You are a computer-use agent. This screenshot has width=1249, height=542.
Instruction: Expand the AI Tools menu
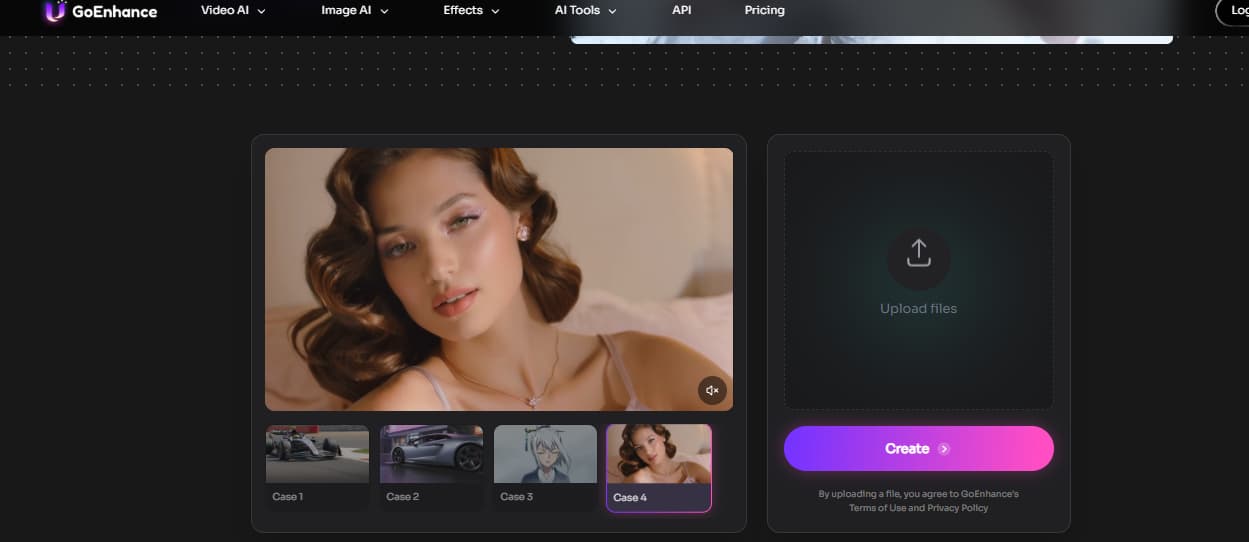(585, 10)
